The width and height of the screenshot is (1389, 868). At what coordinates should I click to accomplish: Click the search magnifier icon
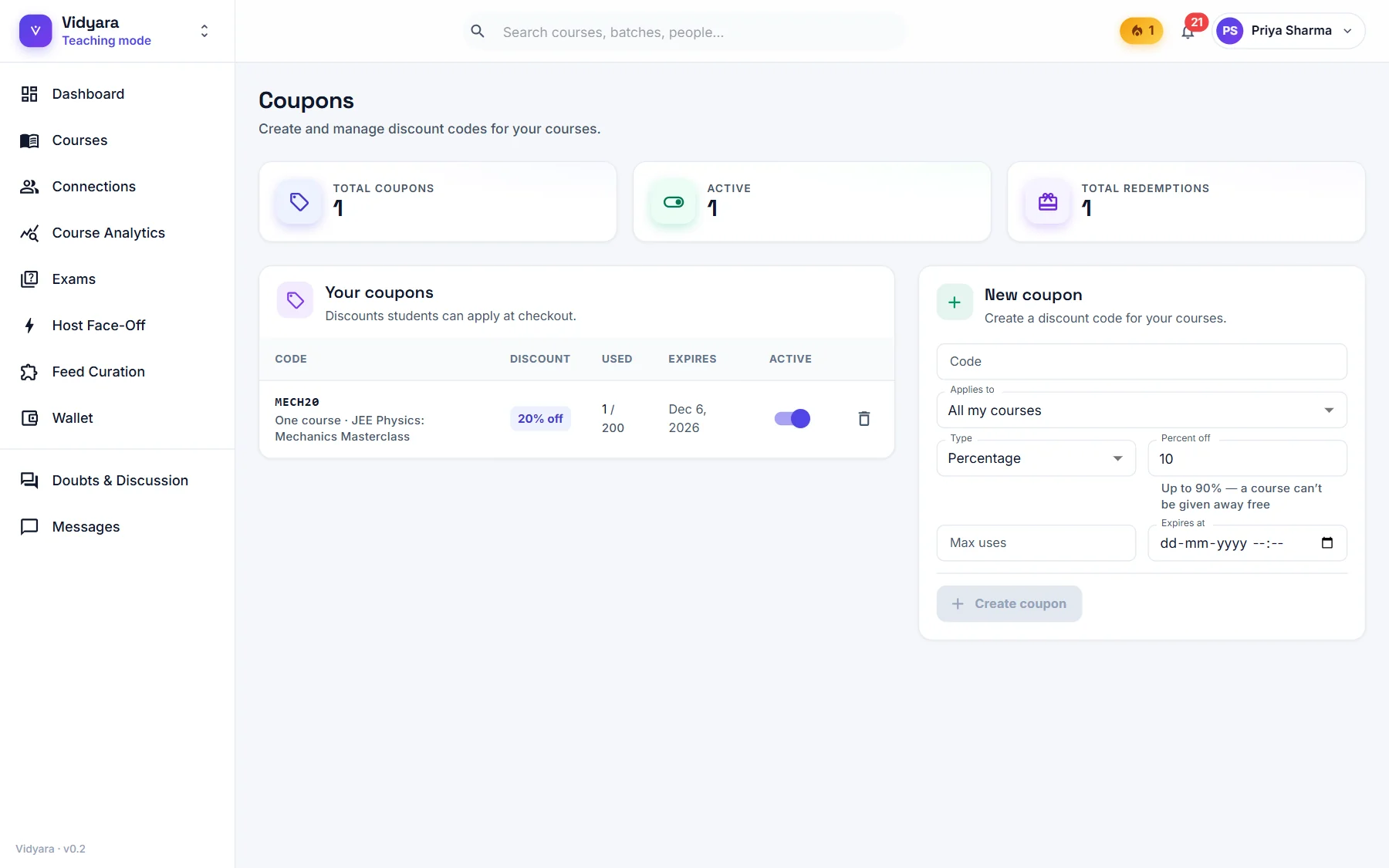click(478, 32)
